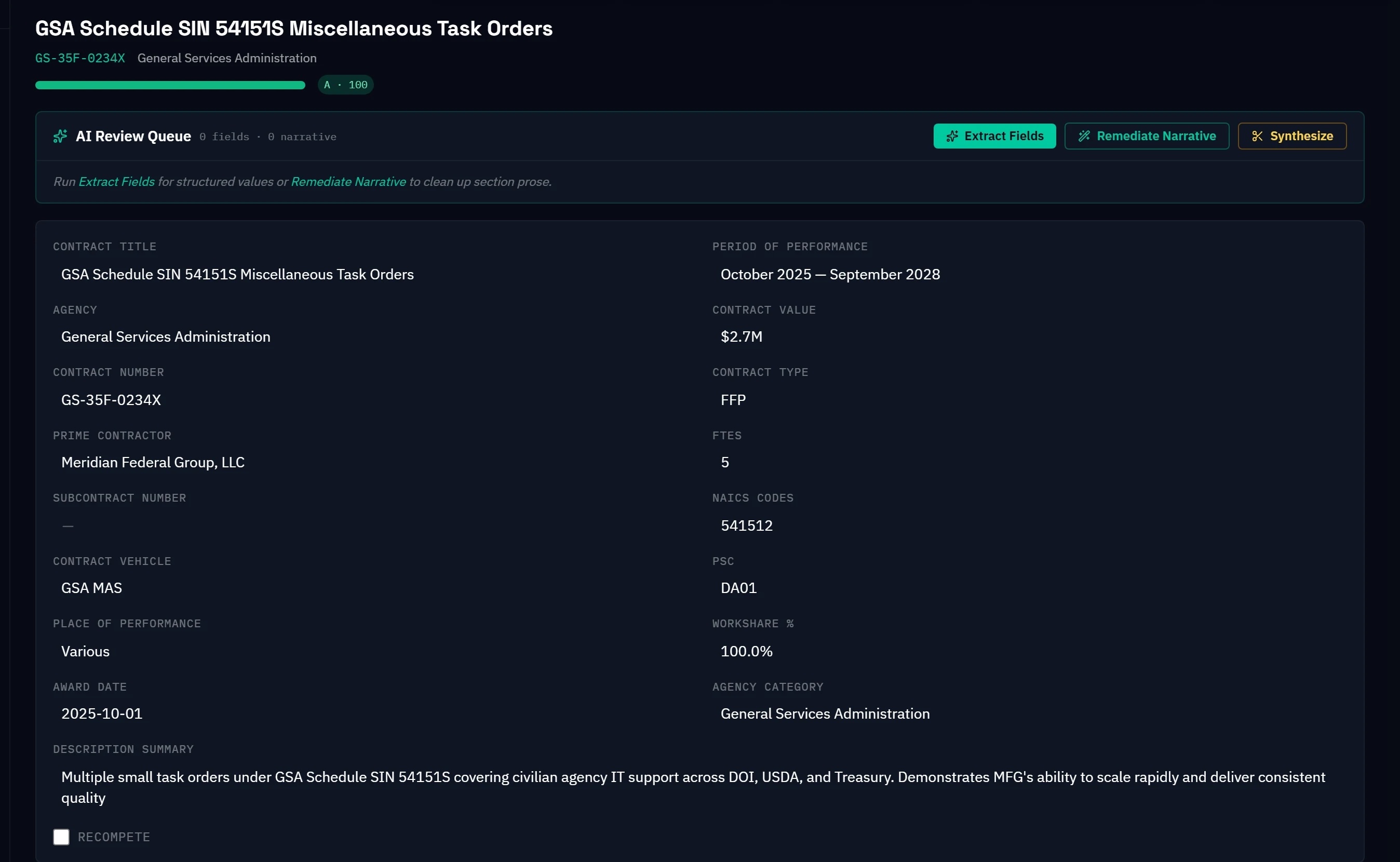Click the RECOMPETE label text
This screenshot has width=1400, height=862.
(114, 837)
